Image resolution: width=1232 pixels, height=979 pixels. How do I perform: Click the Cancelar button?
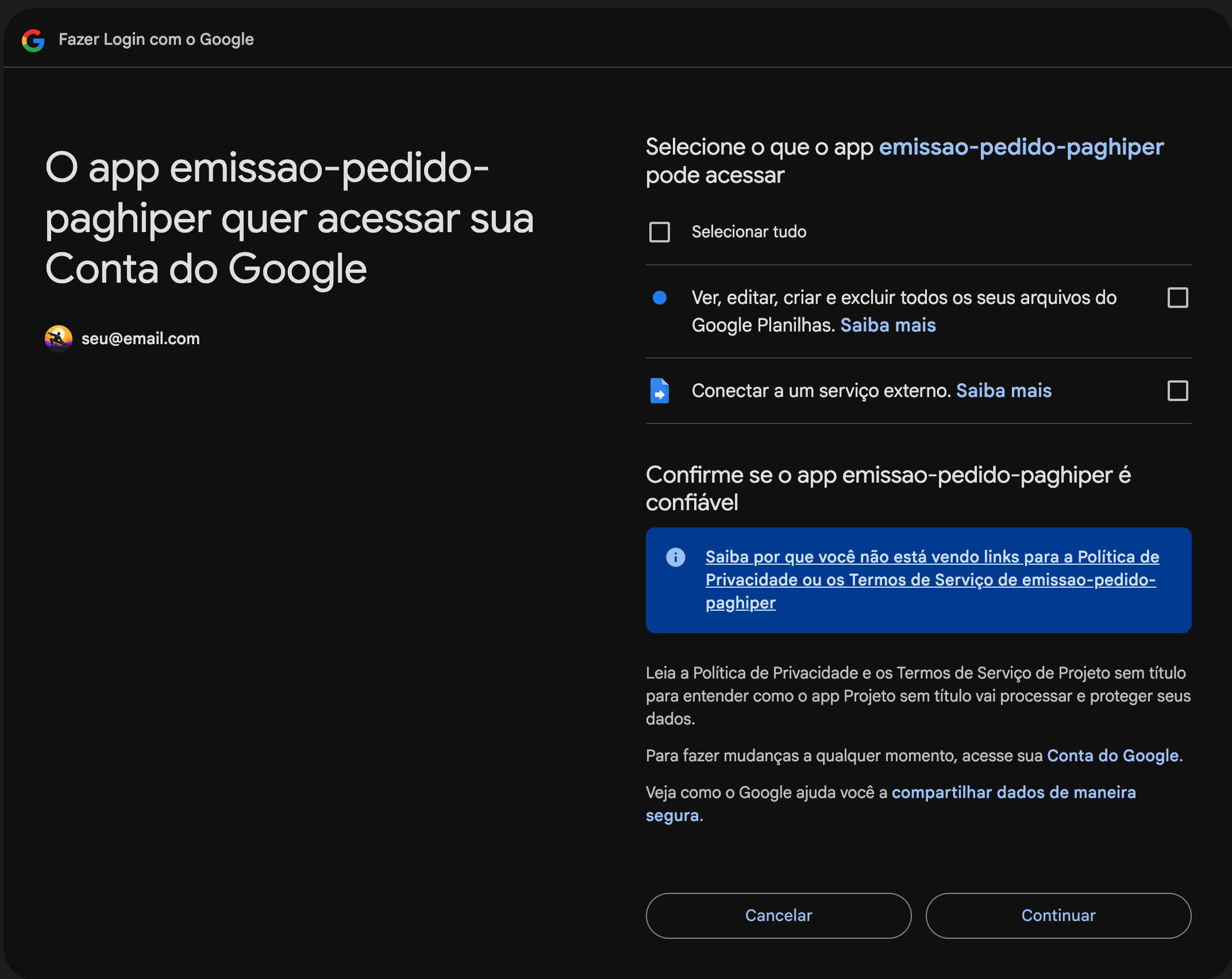[x=779, y=915]
